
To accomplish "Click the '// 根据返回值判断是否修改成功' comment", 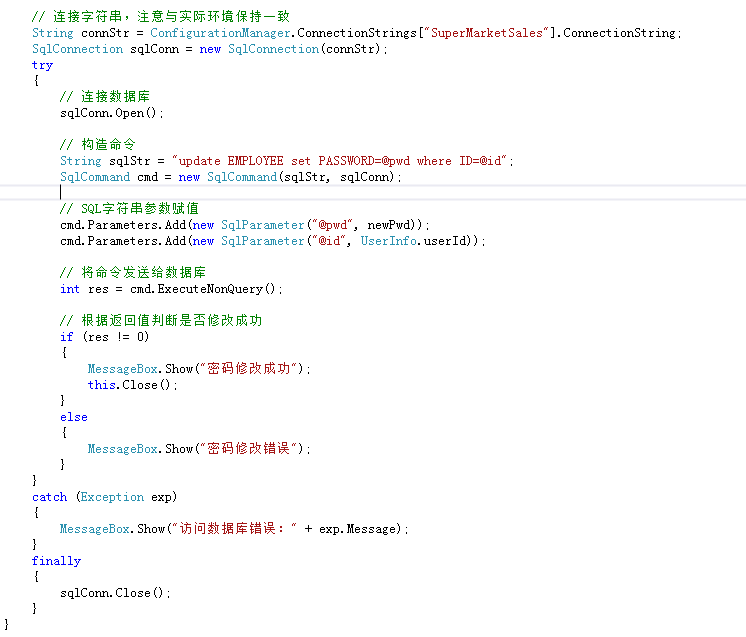I will tap(161, 321).
